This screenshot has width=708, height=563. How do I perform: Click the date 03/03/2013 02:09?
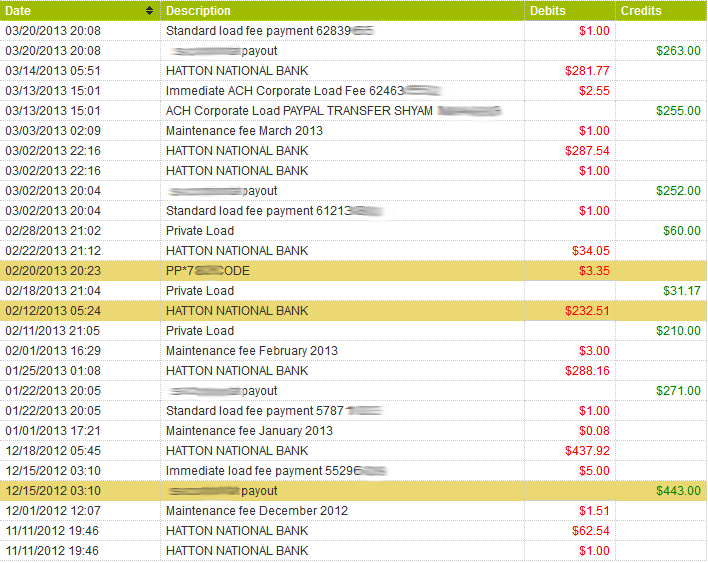(53, 131)
